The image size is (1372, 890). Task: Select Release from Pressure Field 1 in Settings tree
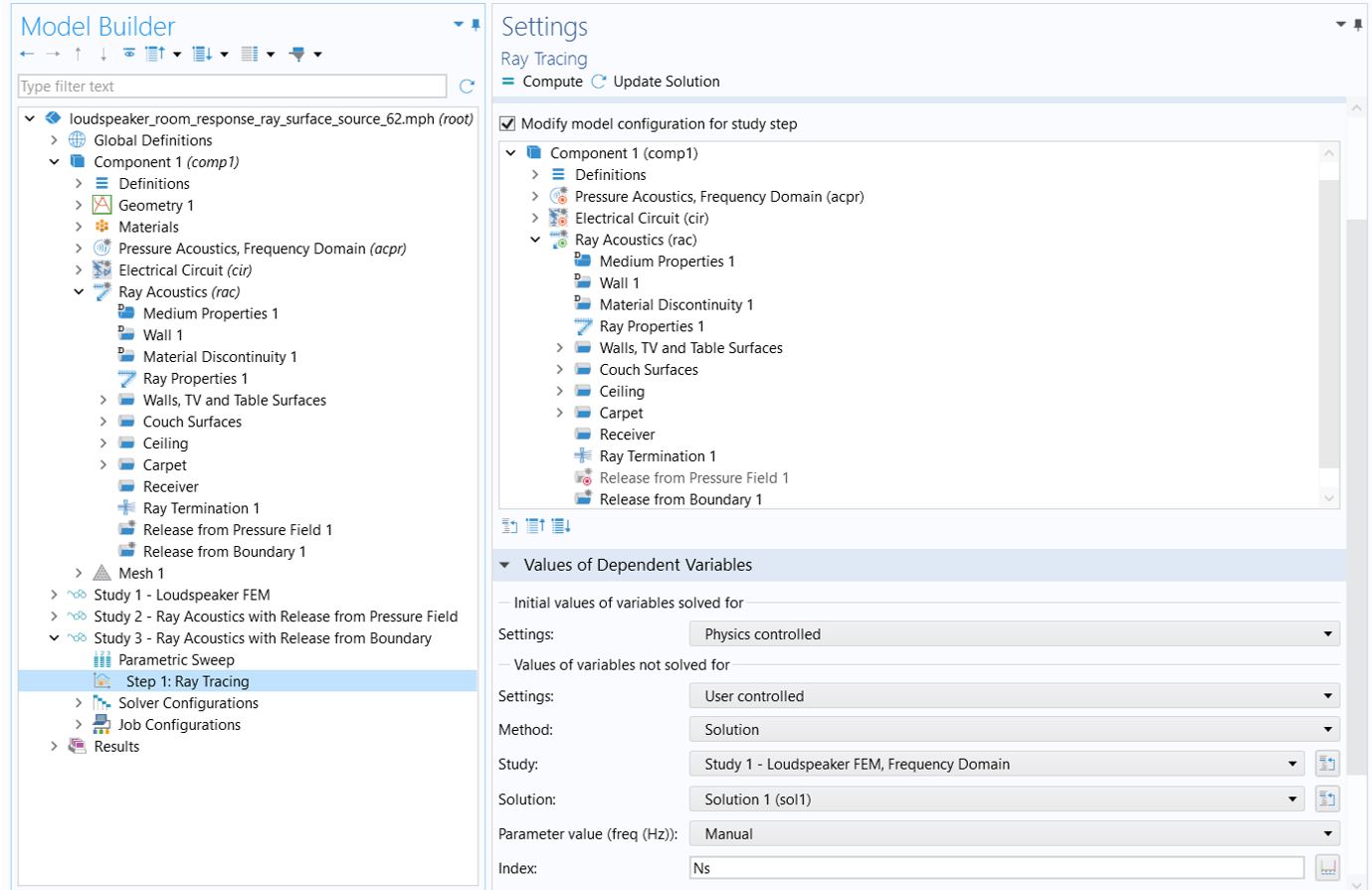point(693,477)
